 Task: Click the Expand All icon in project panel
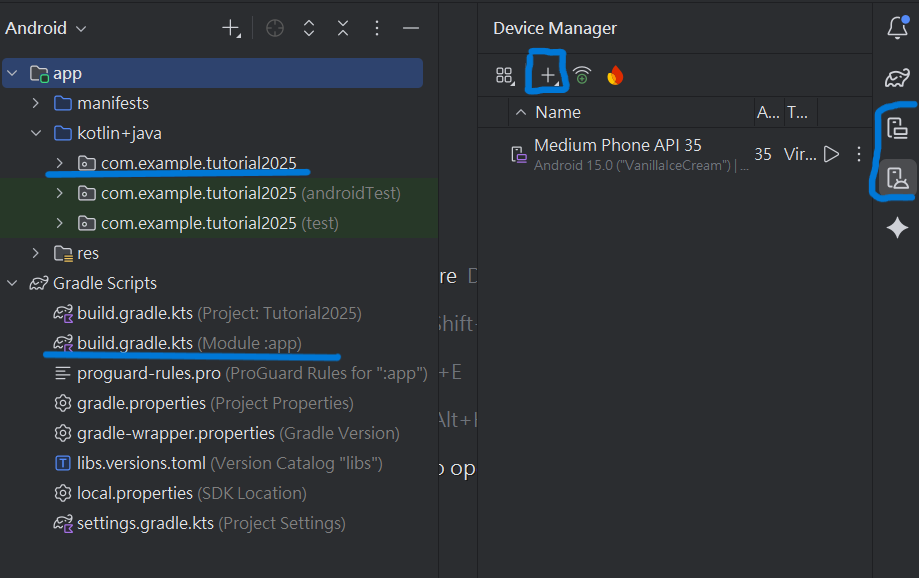click(309, 29)
